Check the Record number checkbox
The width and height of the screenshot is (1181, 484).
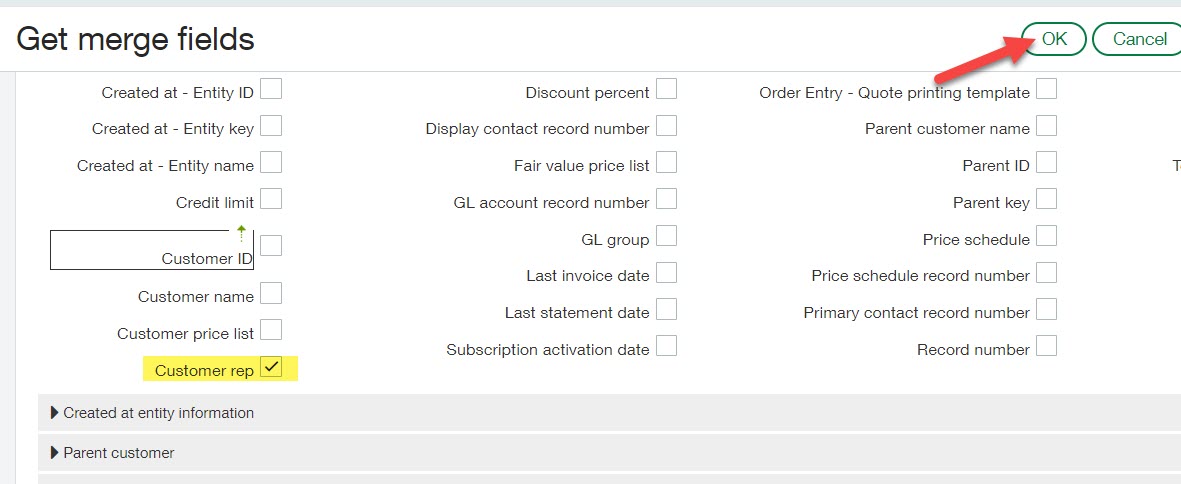pyautogui.click(x=1046, y=346)
